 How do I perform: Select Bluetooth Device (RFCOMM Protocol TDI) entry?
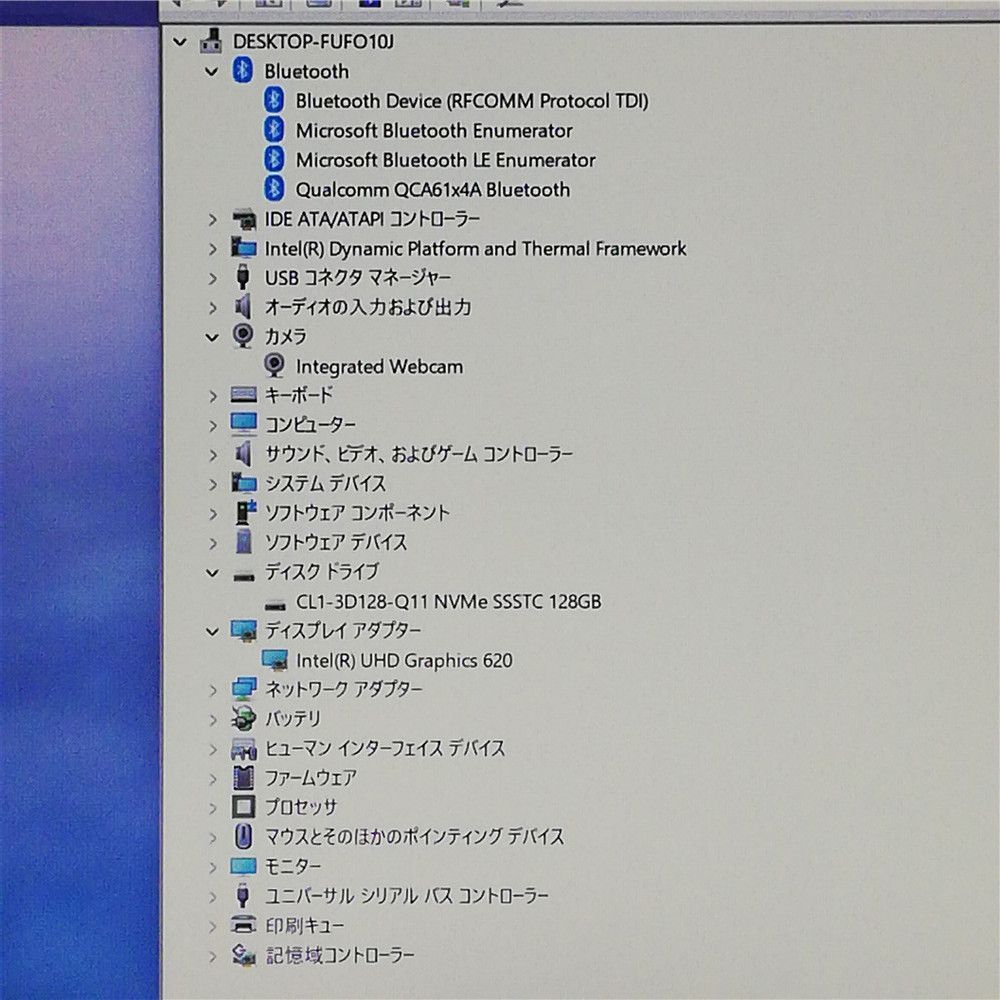pyautogui.click(x=472, y=101)
